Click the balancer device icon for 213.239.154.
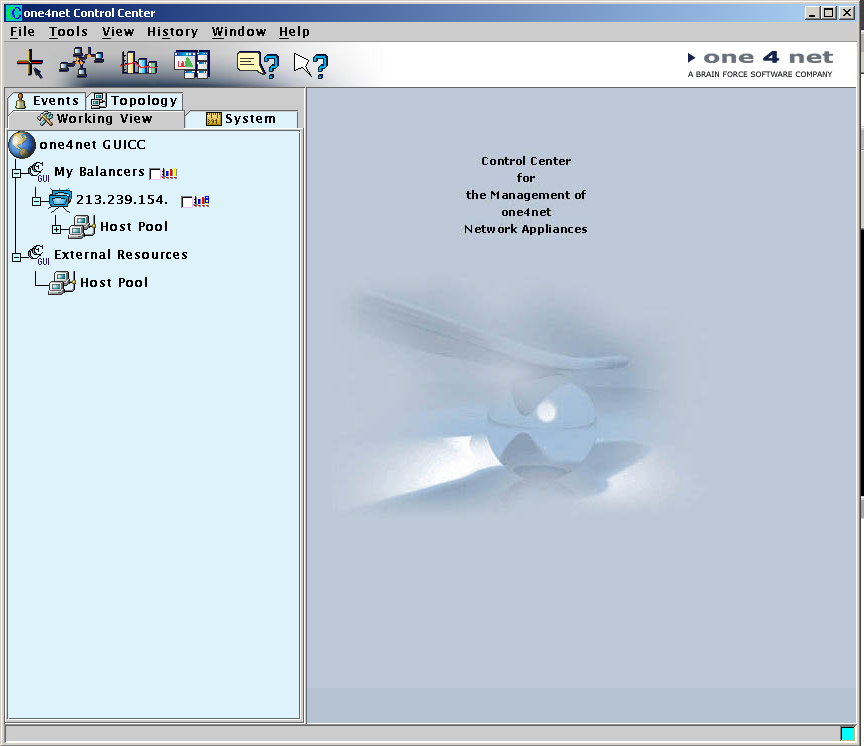The height and width of the screenshot is (746, 864). (x=60, y=200)
